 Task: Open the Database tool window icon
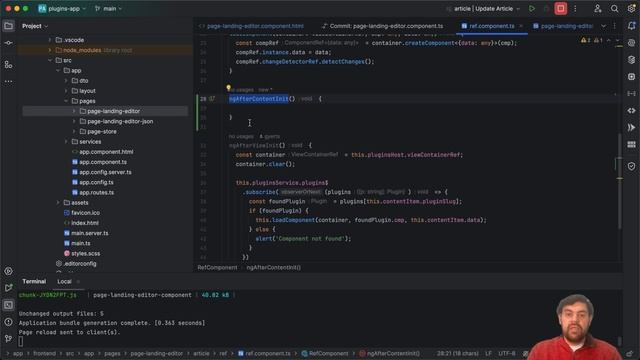(631, 60)
